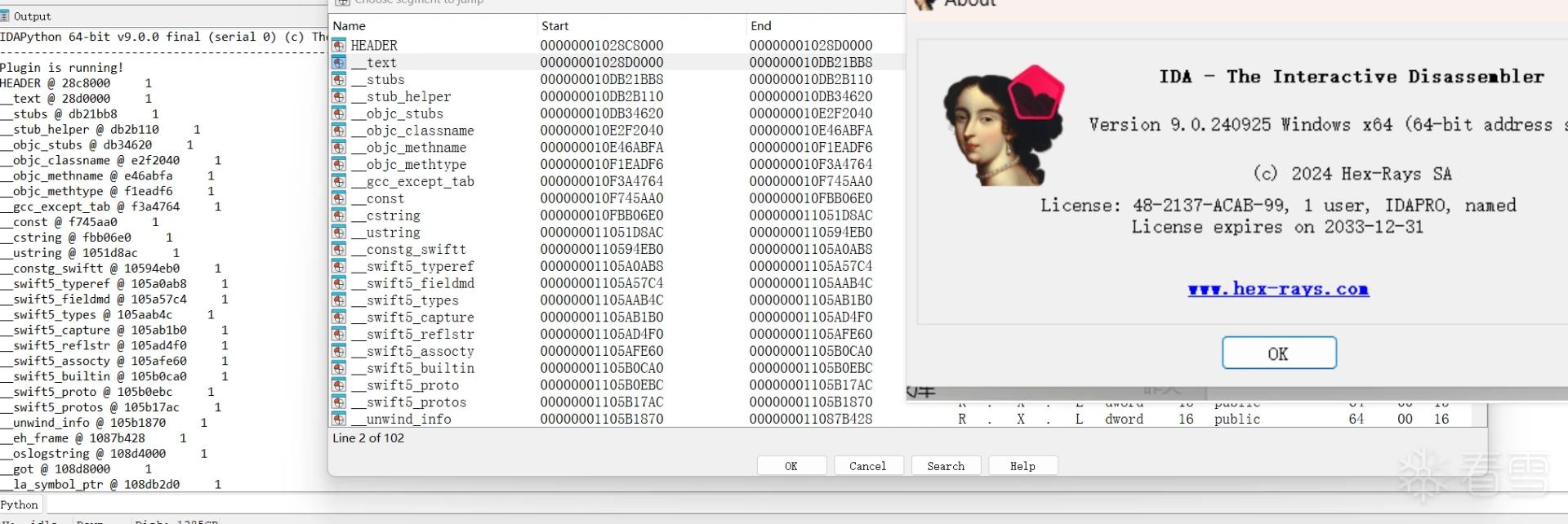
Task: Click the segment icon for __objc_stubs row
Action: coord(338,113)
